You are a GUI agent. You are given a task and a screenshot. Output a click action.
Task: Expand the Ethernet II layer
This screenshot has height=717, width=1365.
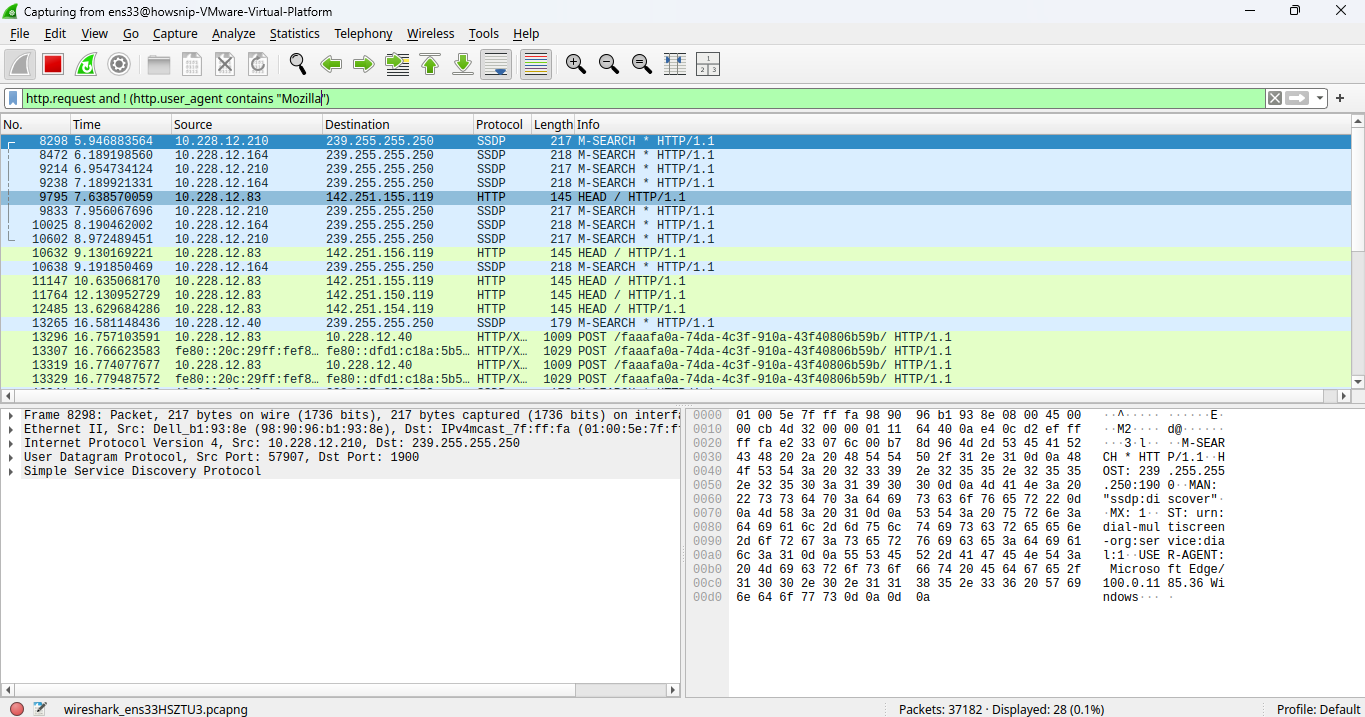[x=10, y=429]
